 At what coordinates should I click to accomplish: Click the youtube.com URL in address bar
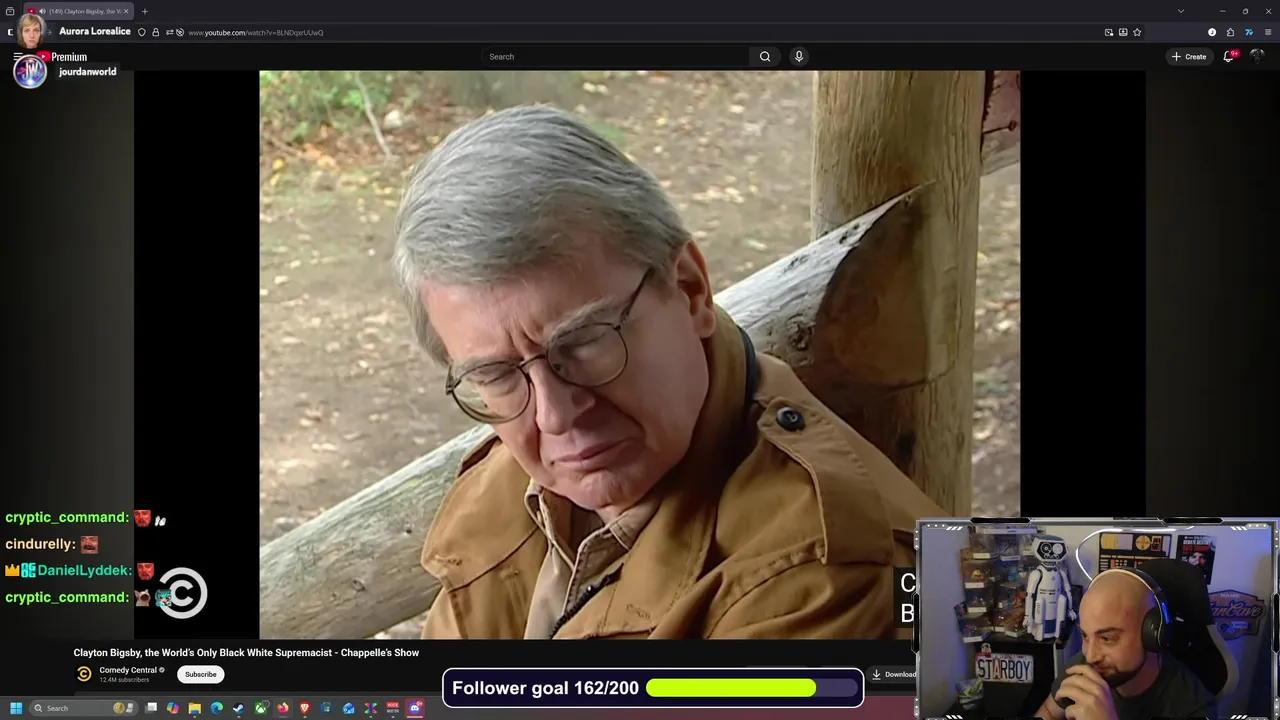click(256, 32)
